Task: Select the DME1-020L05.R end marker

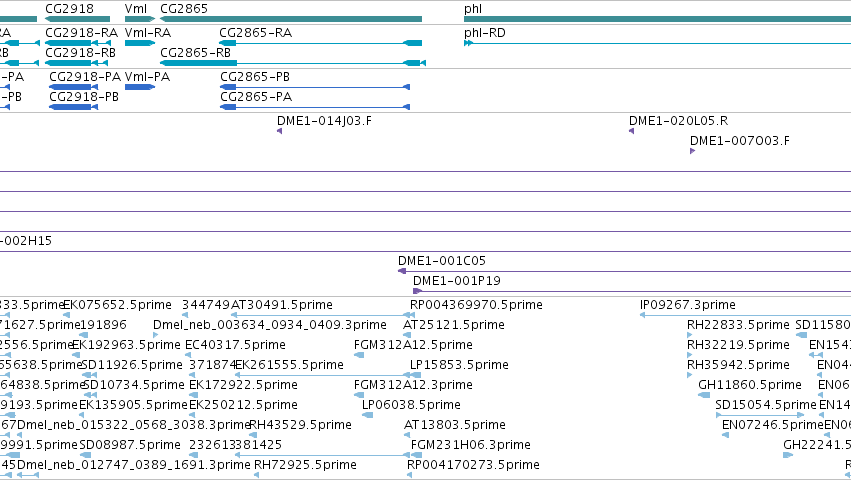Action: point(631,131)
